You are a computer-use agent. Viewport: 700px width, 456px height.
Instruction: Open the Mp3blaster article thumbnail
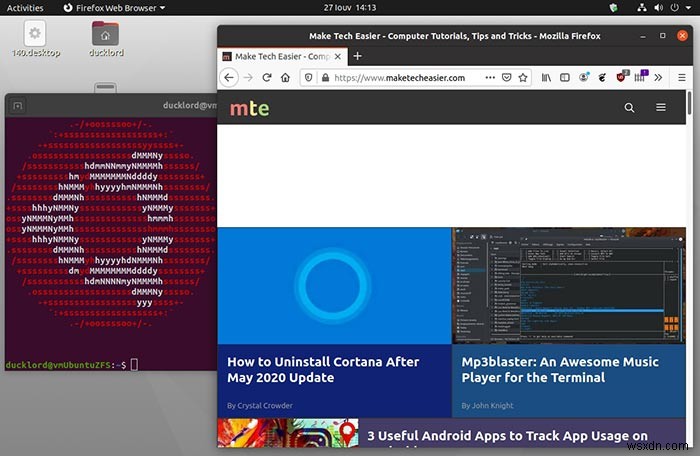click(569, 286)
